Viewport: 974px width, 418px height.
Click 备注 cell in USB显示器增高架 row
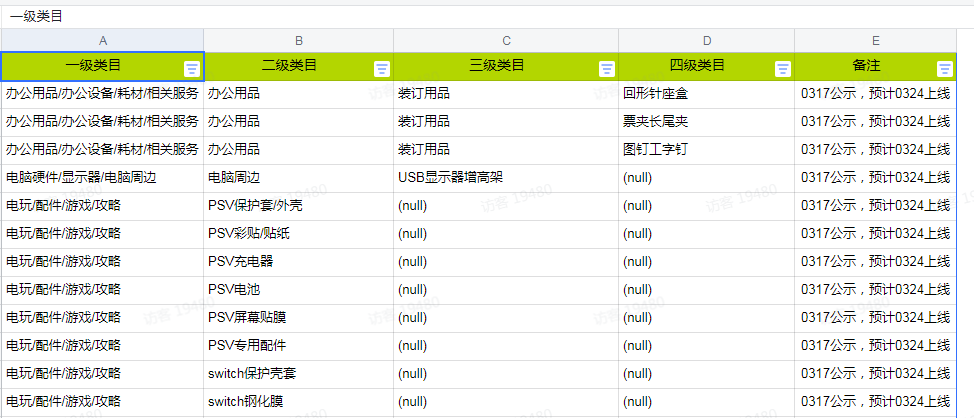[875, 178]
